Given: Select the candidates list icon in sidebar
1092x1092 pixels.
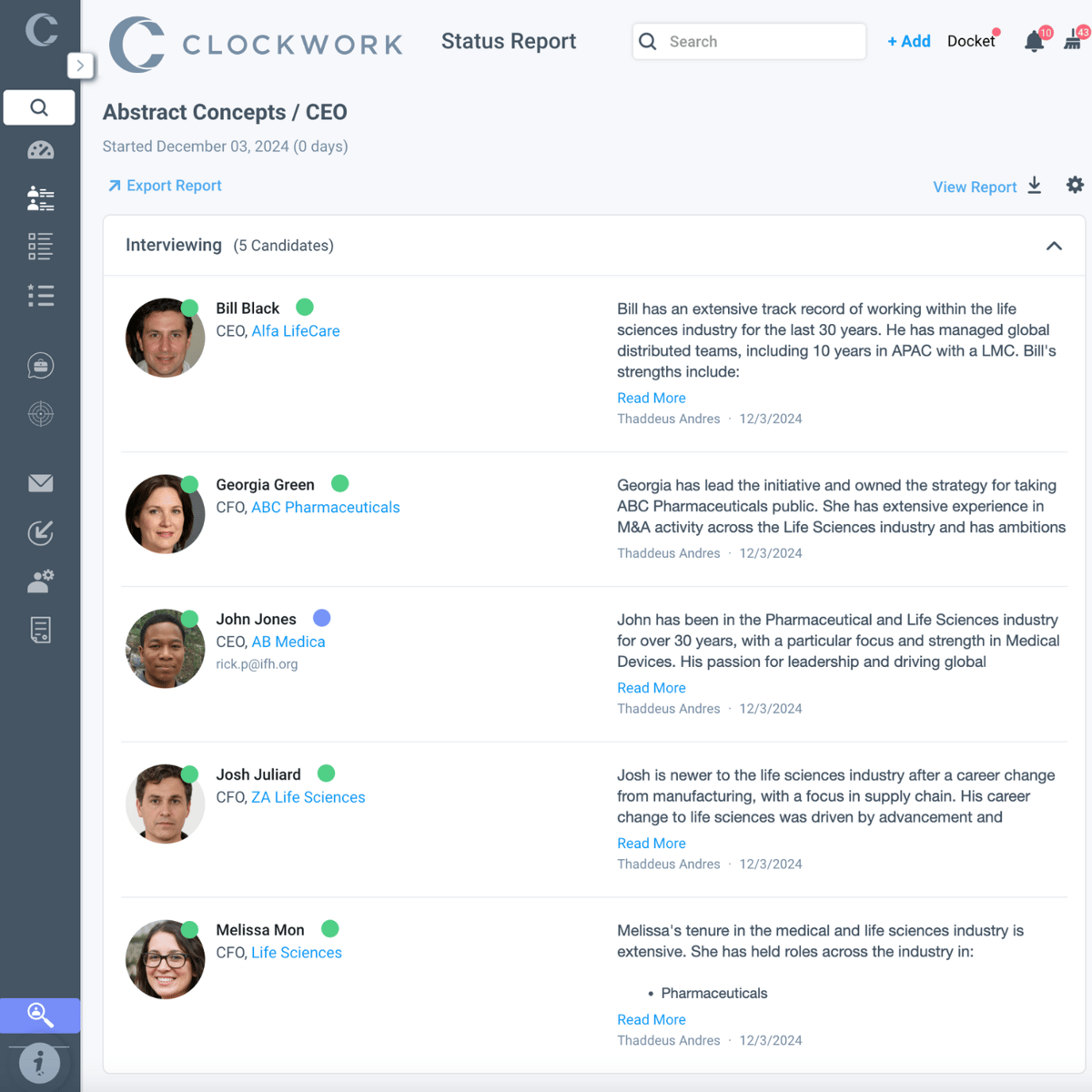Looking at the screenshot, I should point(40,198).
